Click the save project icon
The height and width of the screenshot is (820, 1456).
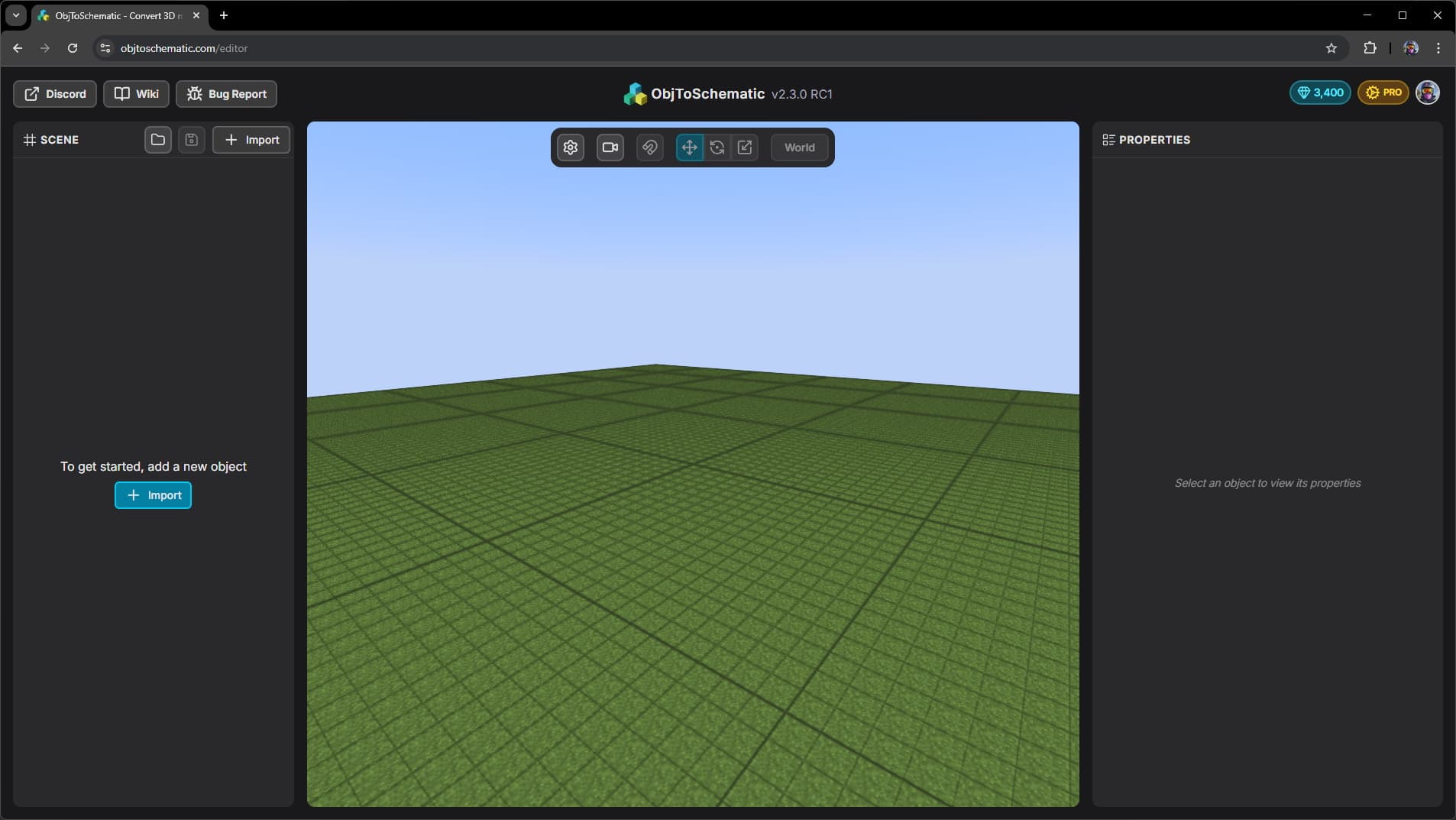[x=191, y=140]
